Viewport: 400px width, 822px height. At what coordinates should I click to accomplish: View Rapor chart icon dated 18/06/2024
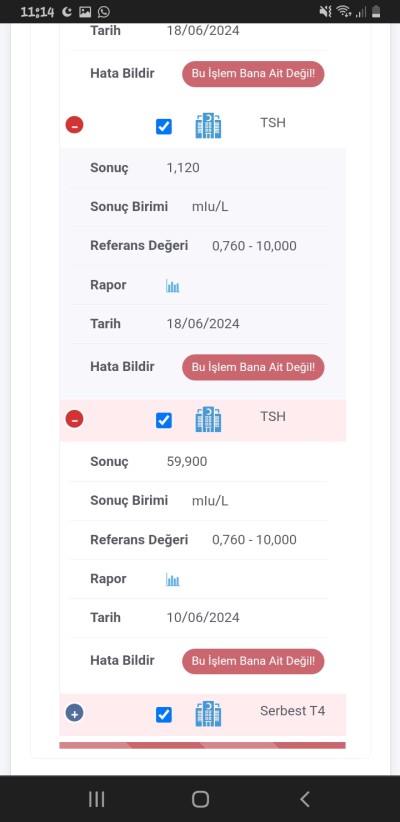[x=173, y=286]
